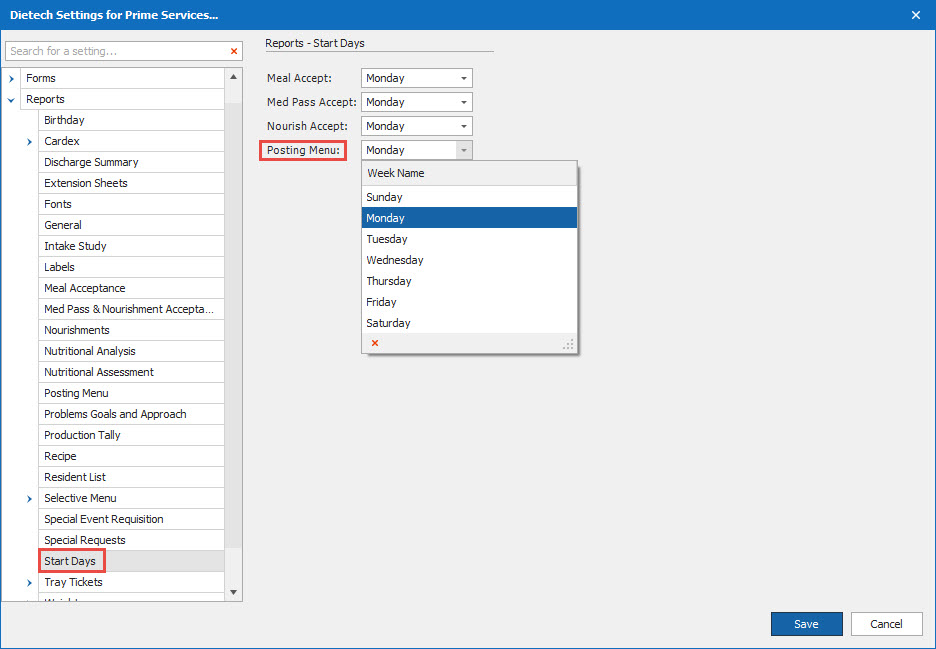Choose Sunday from the dropdown list
Image resolution: width=936 pixels, height=649 pixels.
pyautogui.click(x=469, y=197)
